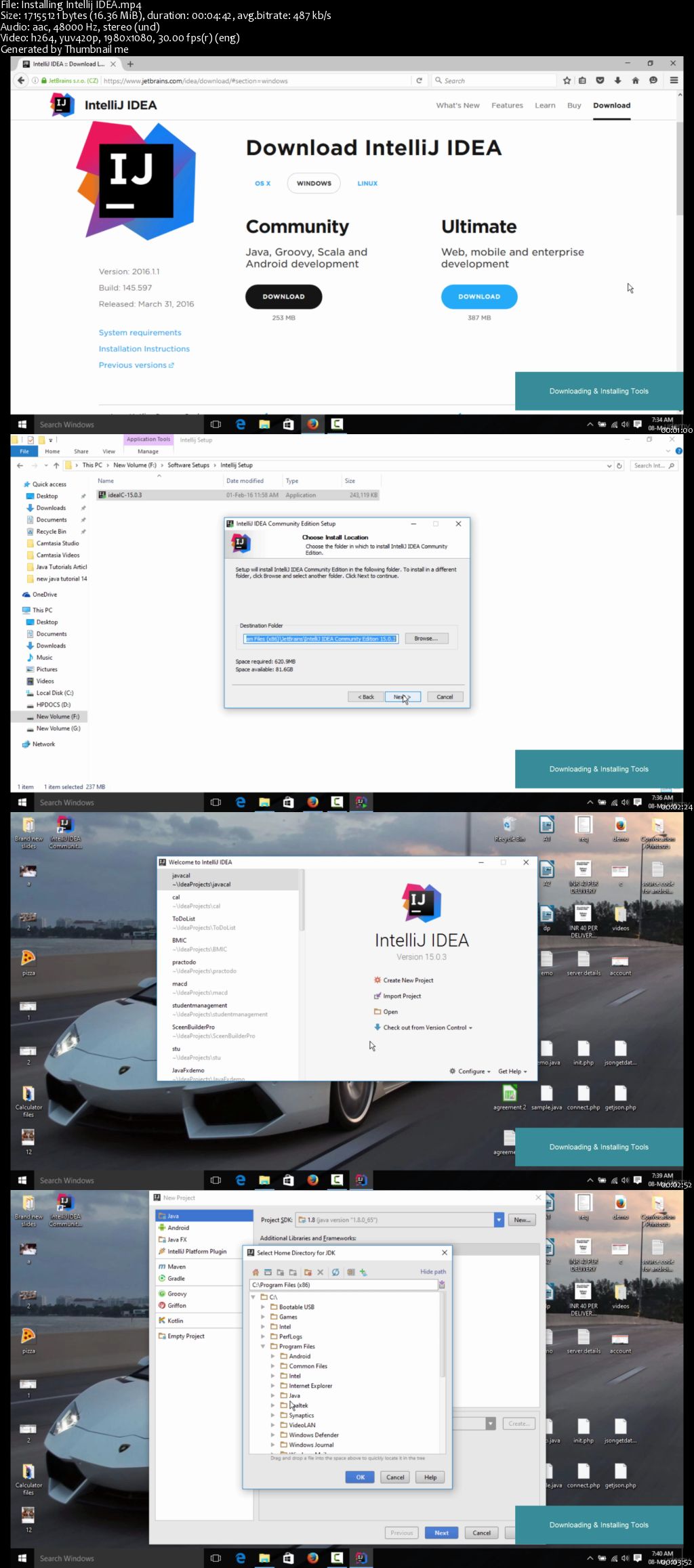Click the path history icon beside the C:\Program Files field
The height and width of the screenshot is (1568, 694).
pos(442,1285)
